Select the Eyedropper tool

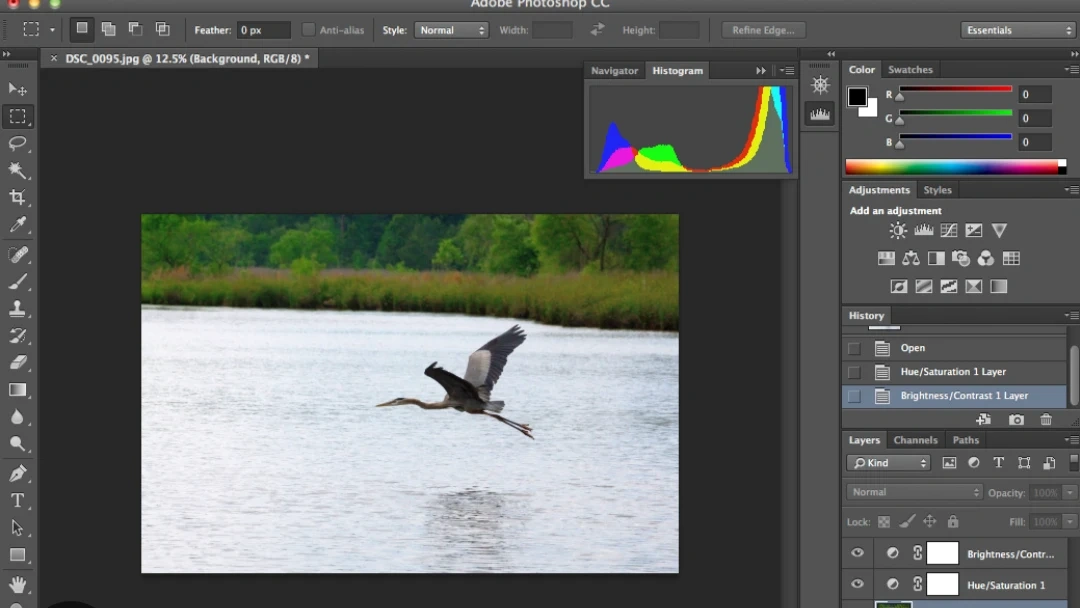pyautogui.click(x=17, y=224)
